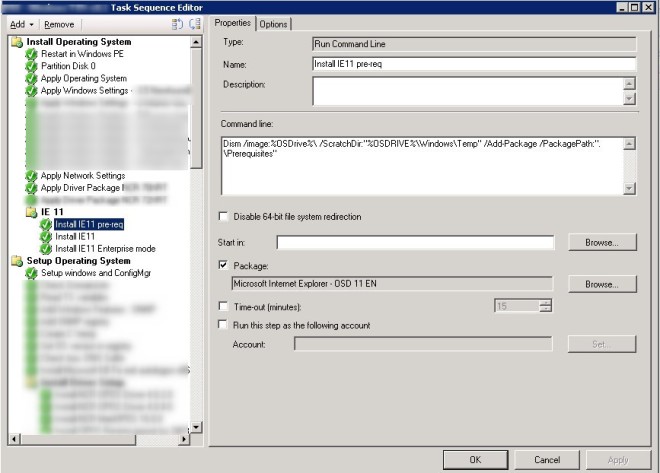The width and height of the screenshot is (660, 473).
Task: Open the Add dropdown menu
Action: point(22,23)
